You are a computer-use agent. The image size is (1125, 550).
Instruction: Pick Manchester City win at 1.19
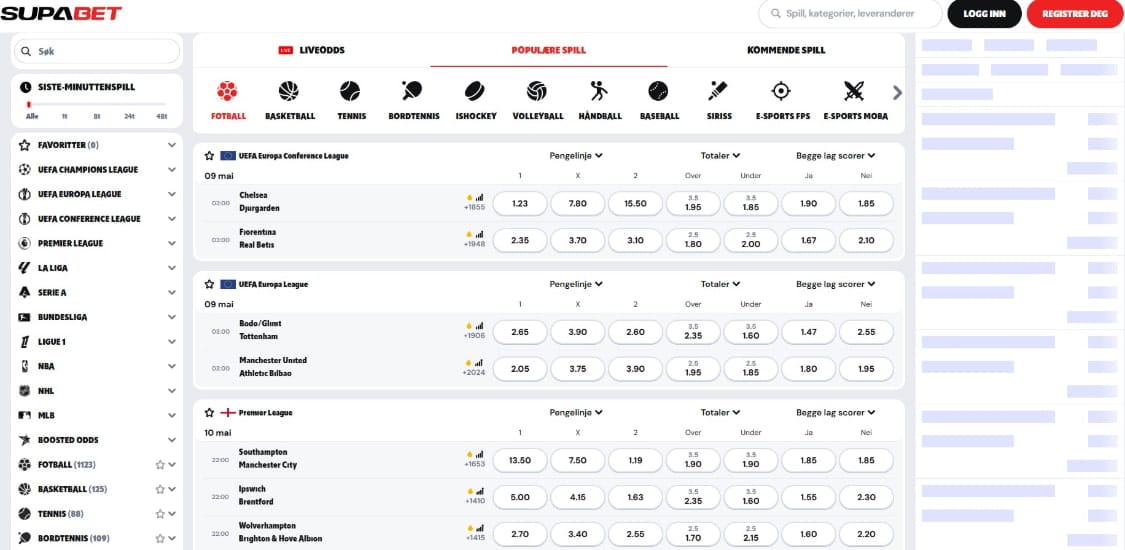pyautogui.click(x=635, y=460)
